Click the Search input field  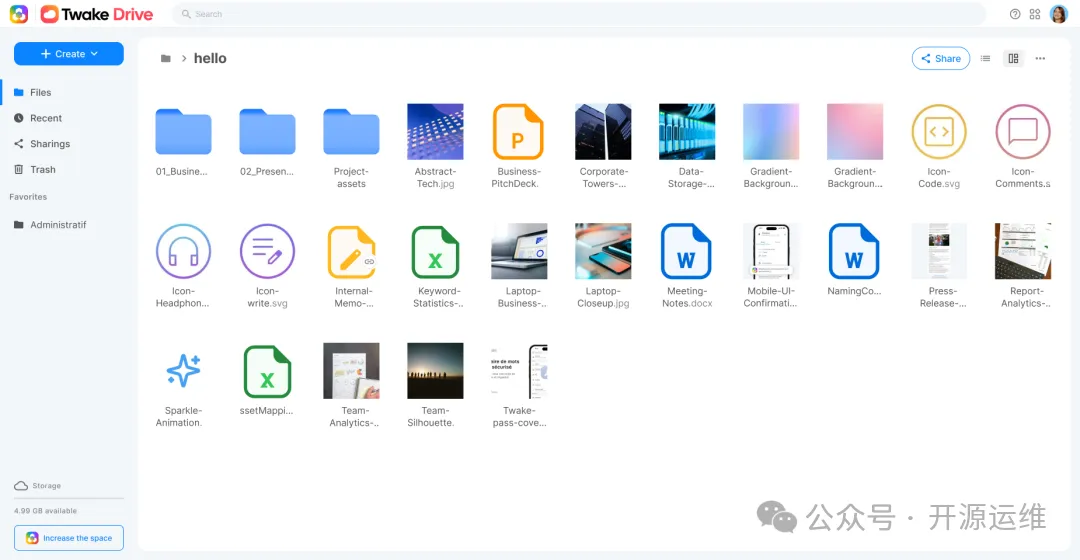click(580, 14)
